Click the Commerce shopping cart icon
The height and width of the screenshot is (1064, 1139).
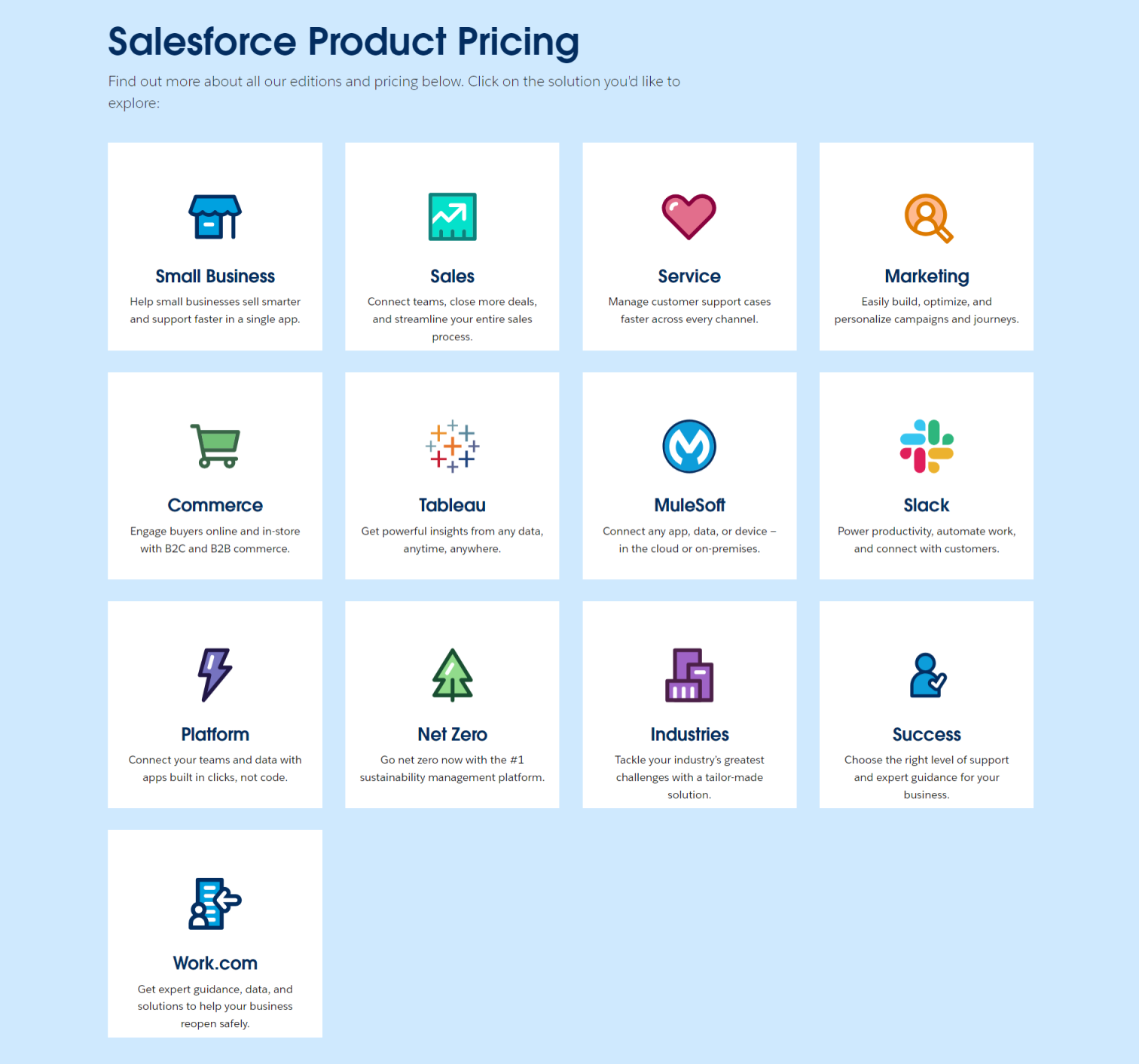coord(215,446)
